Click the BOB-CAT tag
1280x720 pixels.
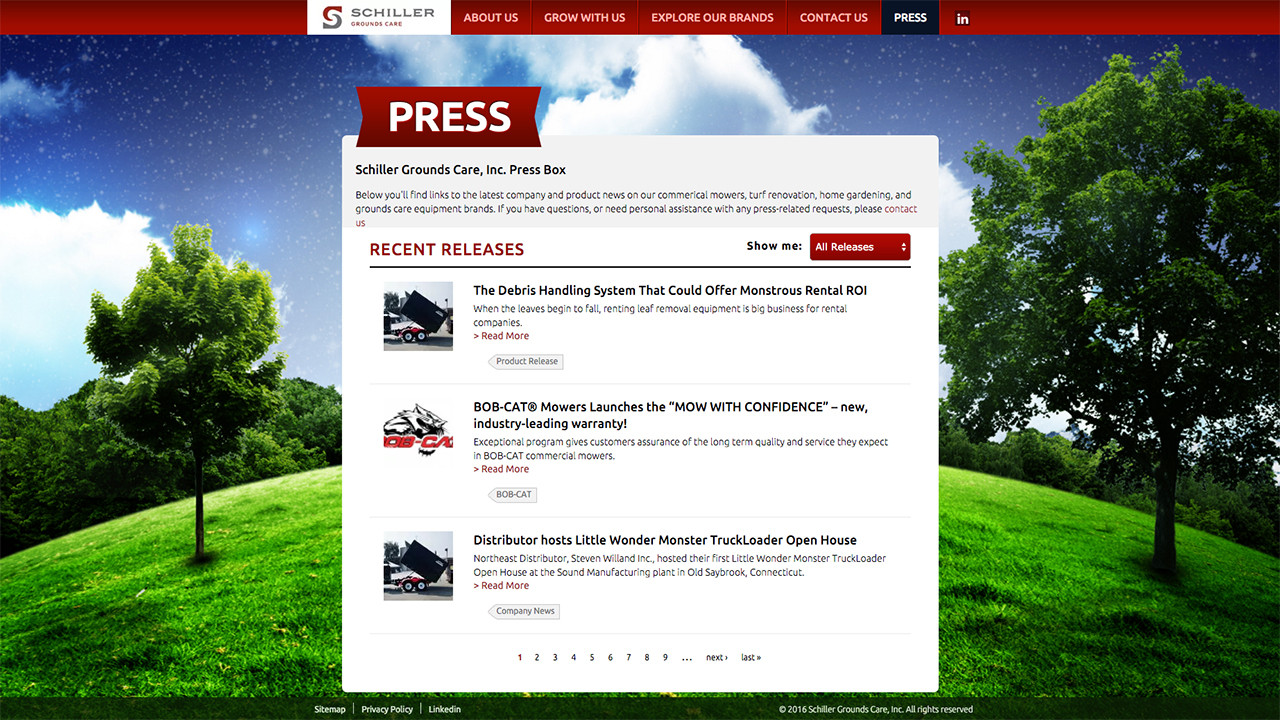click(513, 495)
